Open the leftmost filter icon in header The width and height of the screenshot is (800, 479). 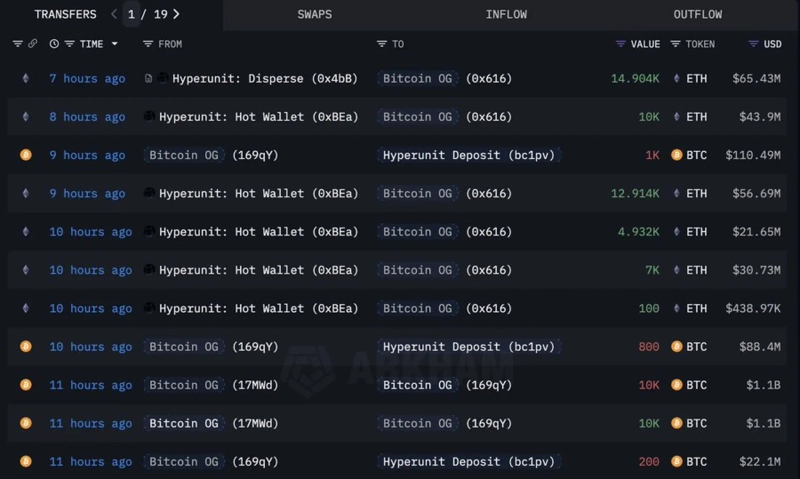pos(17,44)
